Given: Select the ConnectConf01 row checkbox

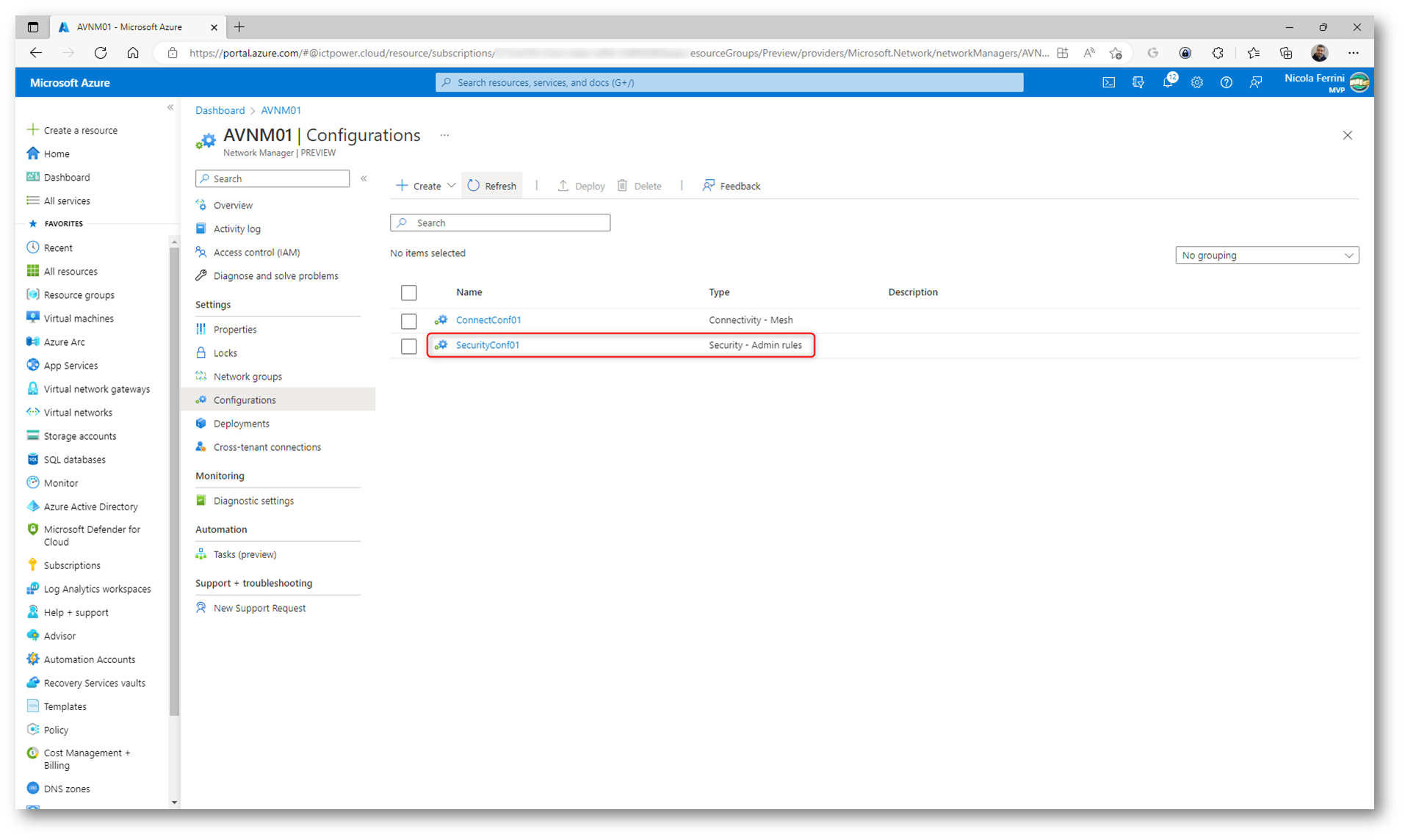Looking at the screenshot, I should point(408,321).
